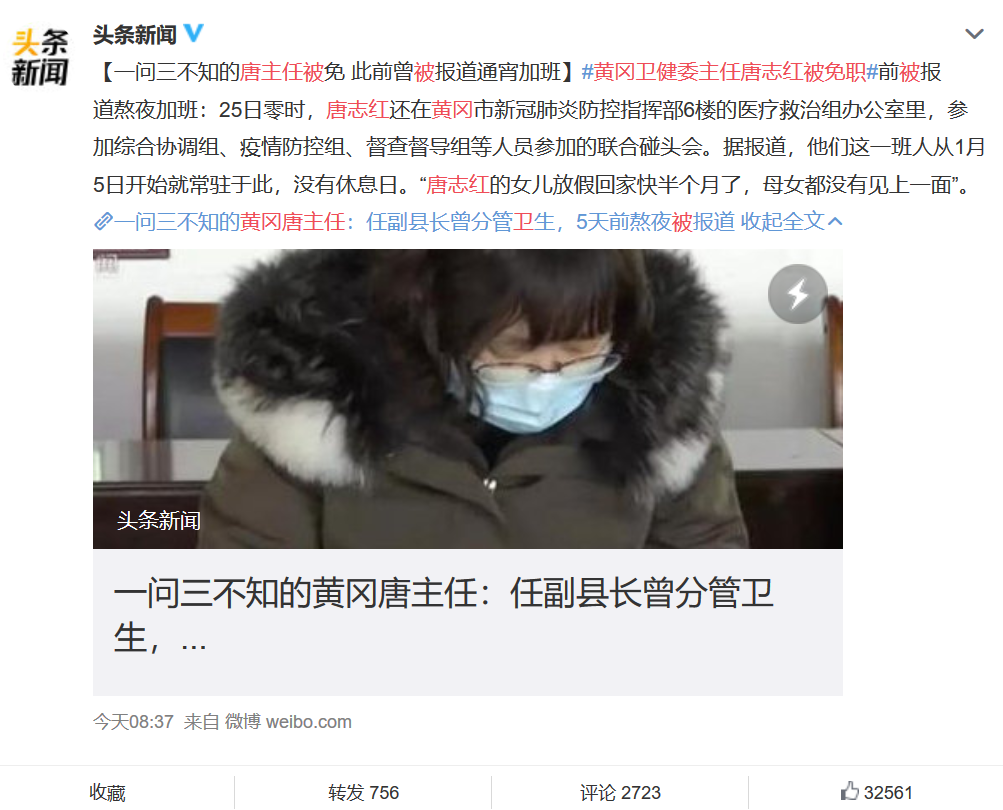Click the link chain icon before the article link
This screenshot has width=1003, height=810.
(x=103, y=221)
